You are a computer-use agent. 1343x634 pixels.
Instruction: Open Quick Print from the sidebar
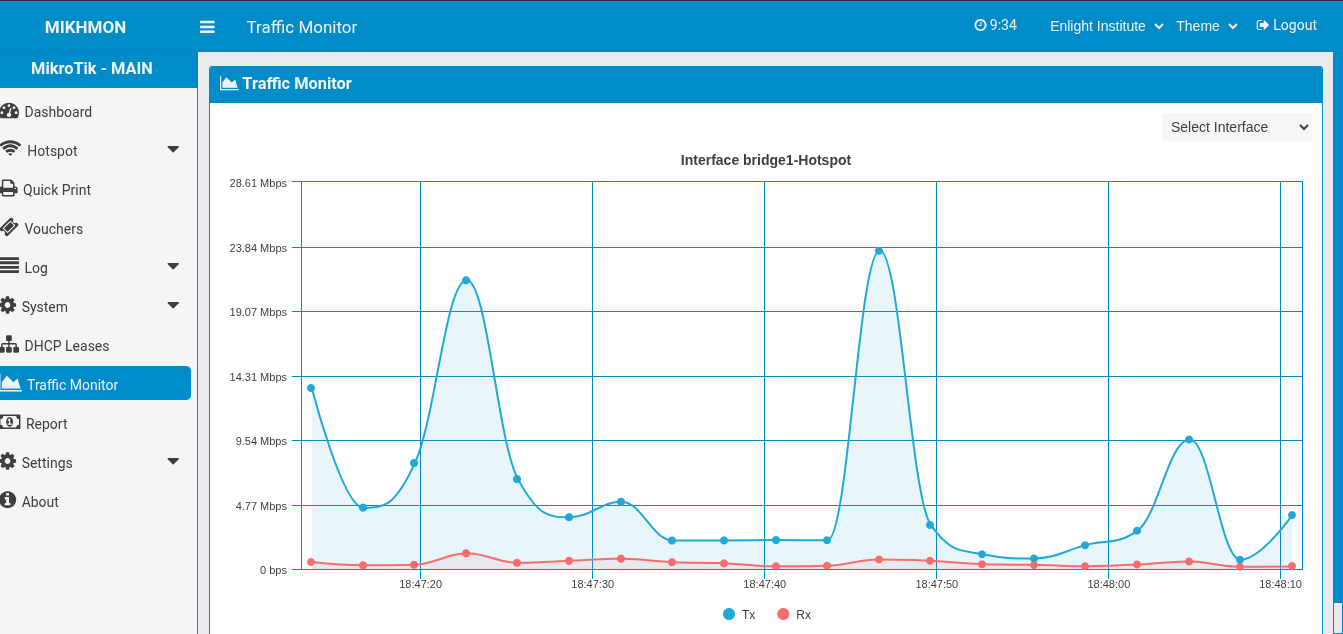pos(95,190)
